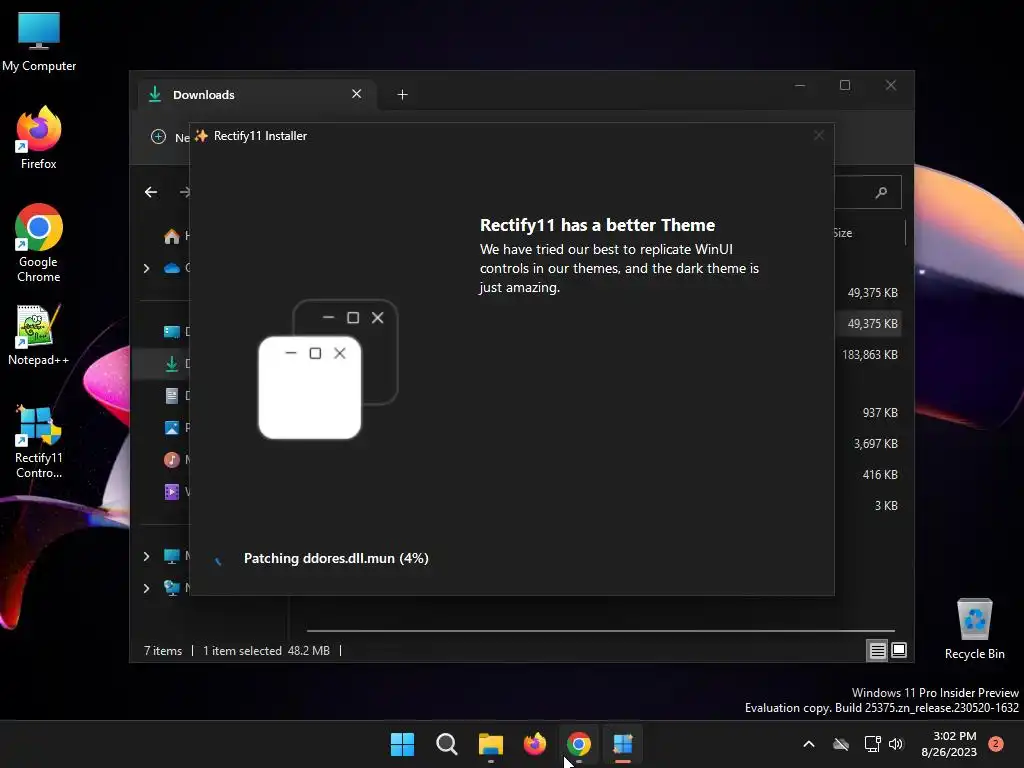Open File Explorer from the taskbar

click(x=490, y=744)
